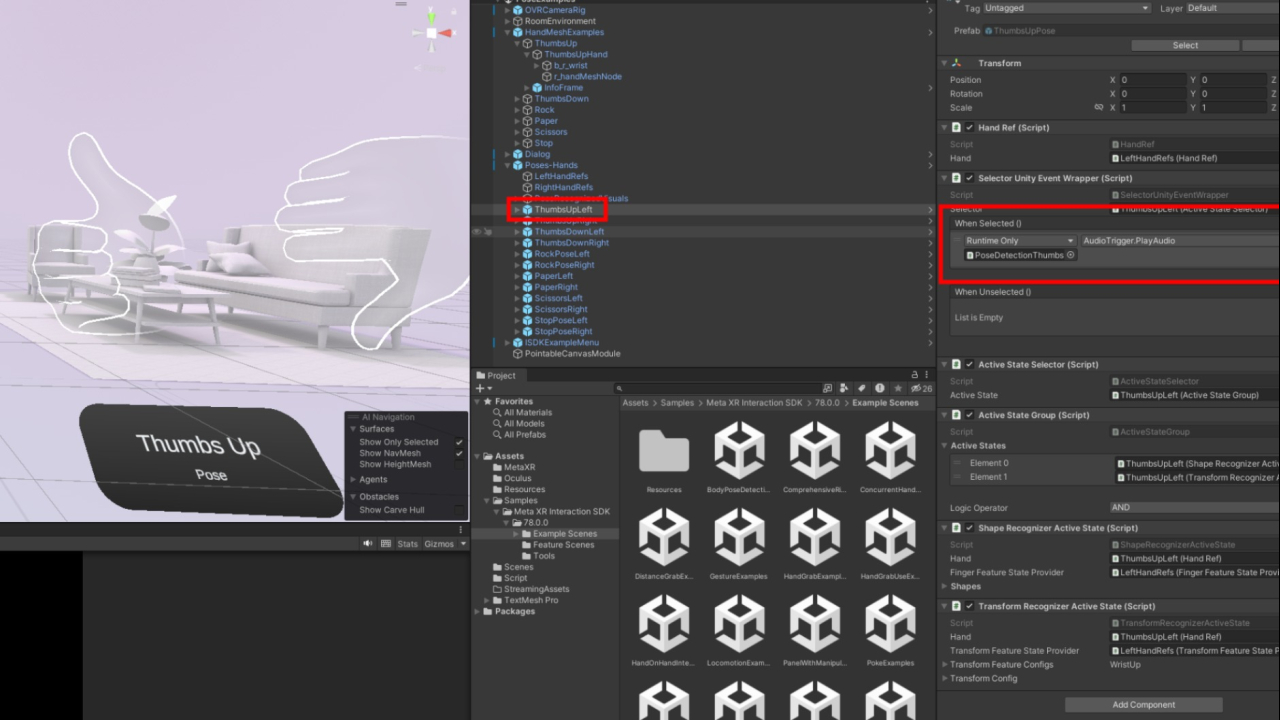1280x720 pixels.
Task: Click the scene orientation gizmo
Action: pyautogui.click(x=432, y=32)
